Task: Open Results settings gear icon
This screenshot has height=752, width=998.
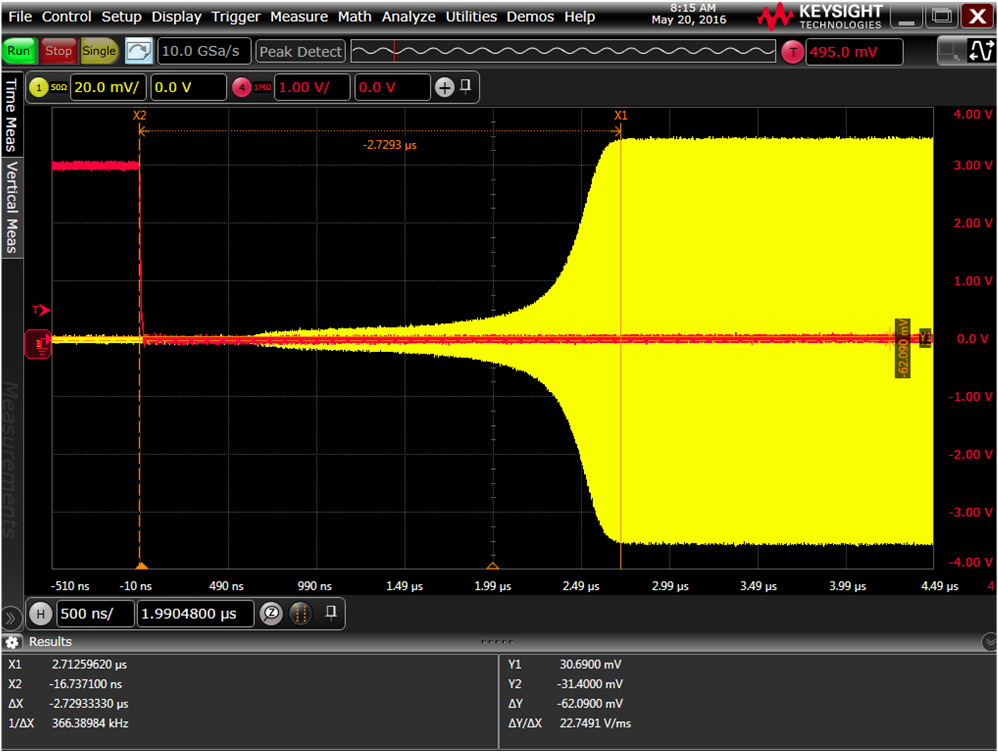Action: point(12,642)
